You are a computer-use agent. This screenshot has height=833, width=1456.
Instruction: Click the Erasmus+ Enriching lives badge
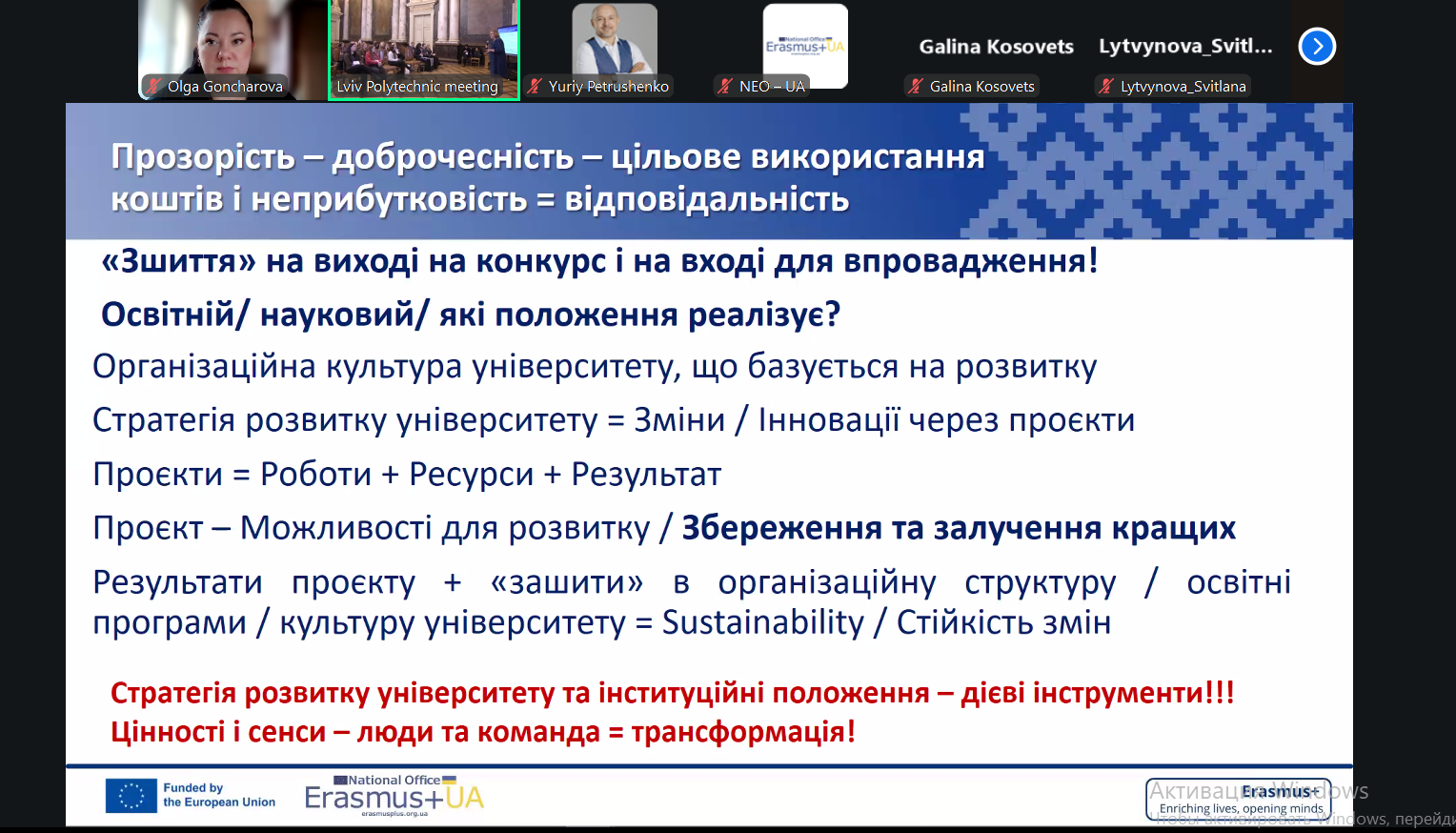(x=1239, y=799)
